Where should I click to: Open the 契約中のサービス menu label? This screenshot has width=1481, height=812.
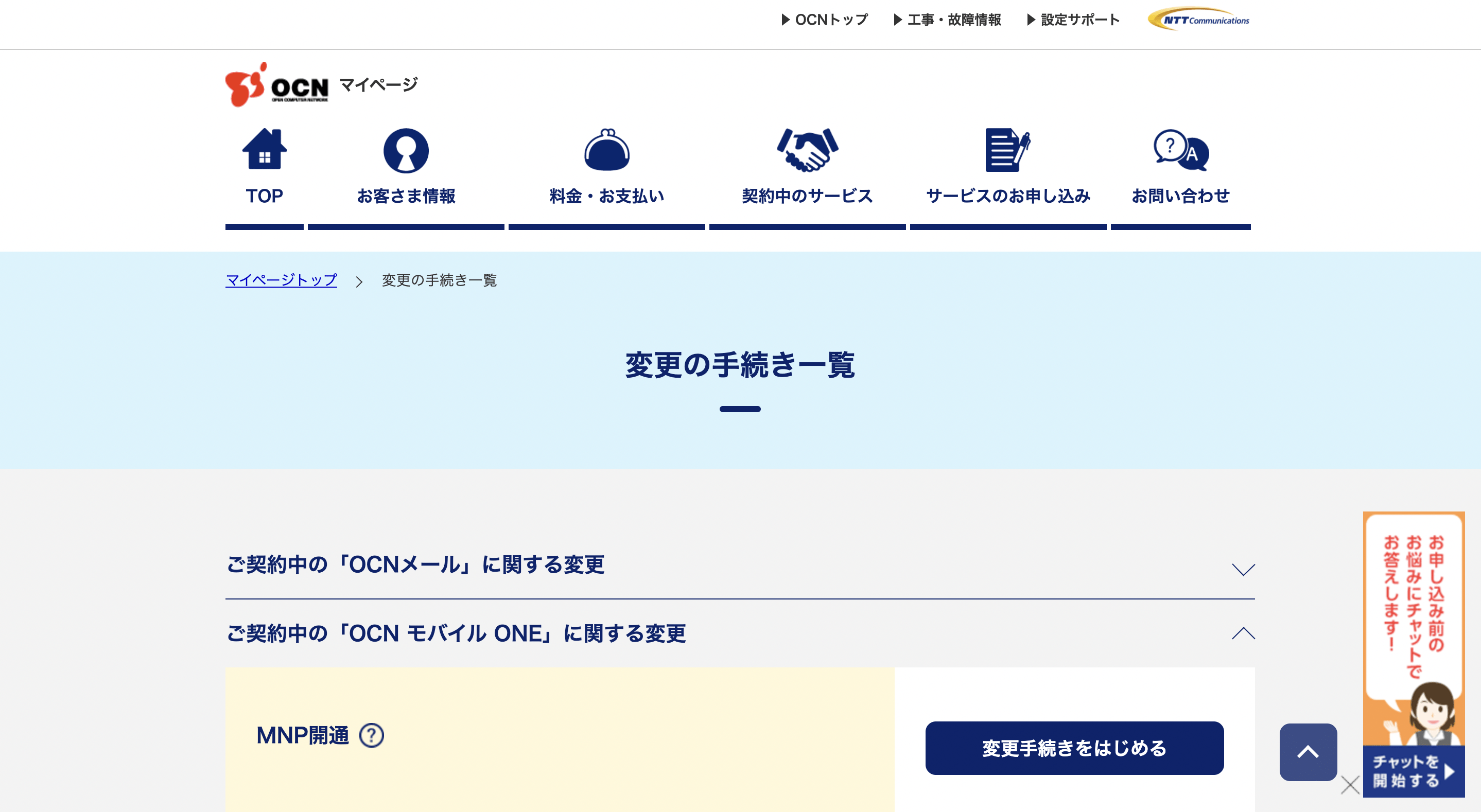(807, 196)
